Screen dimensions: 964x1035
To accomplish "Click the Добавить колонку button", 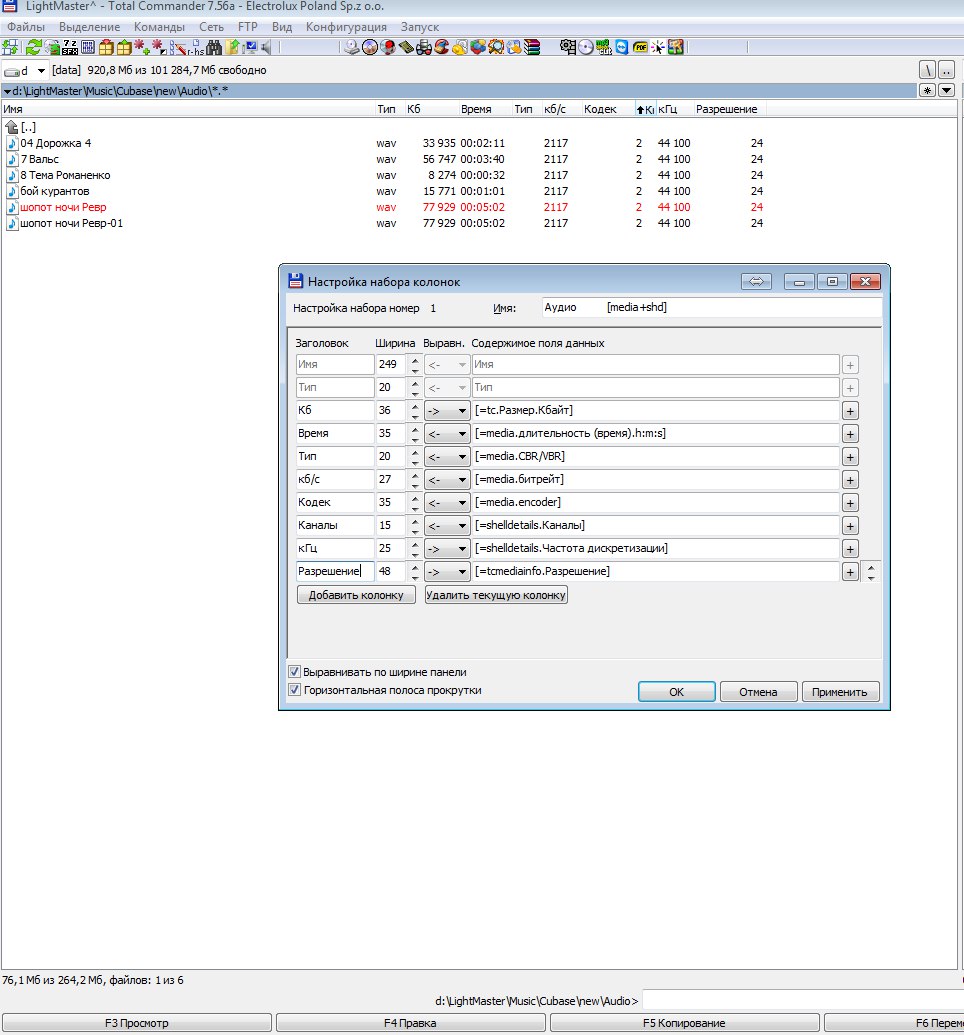I will [356, 595].
